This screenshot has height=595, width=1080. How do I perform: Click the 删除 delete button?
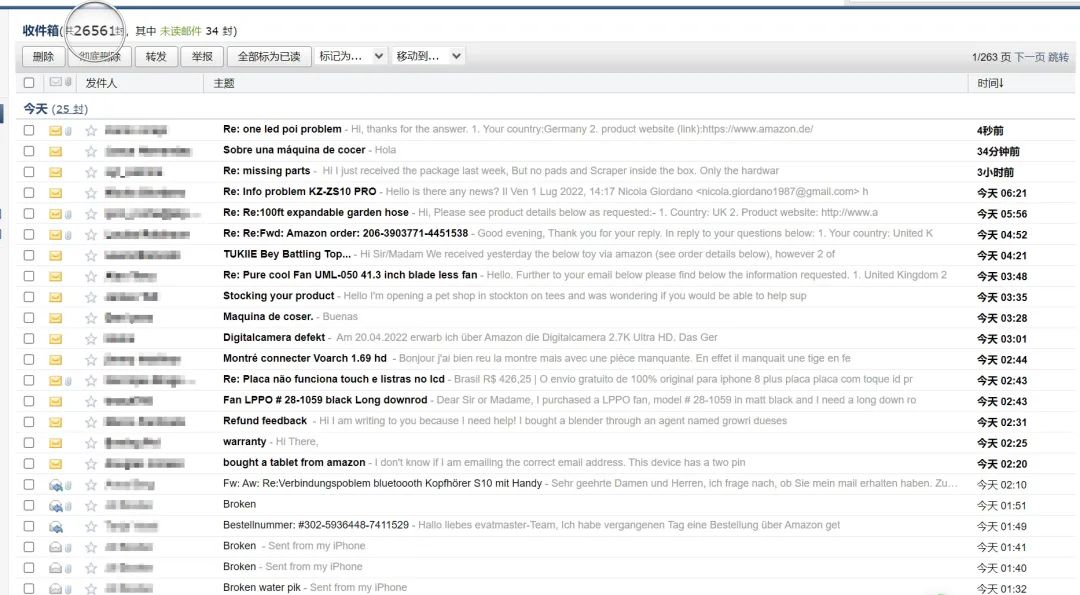coord(43,56)
